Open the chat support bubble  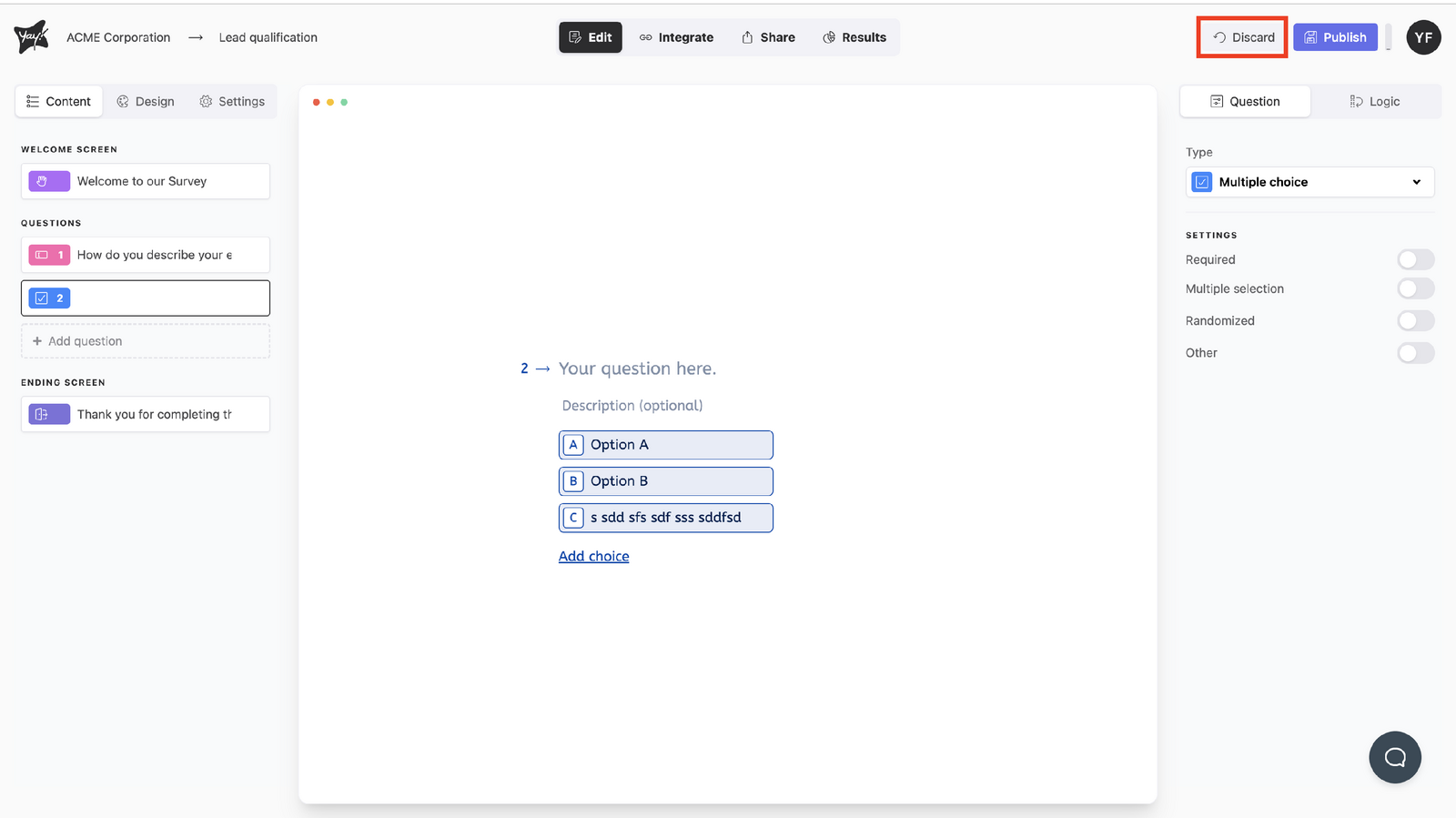(x=1394, y=757)
